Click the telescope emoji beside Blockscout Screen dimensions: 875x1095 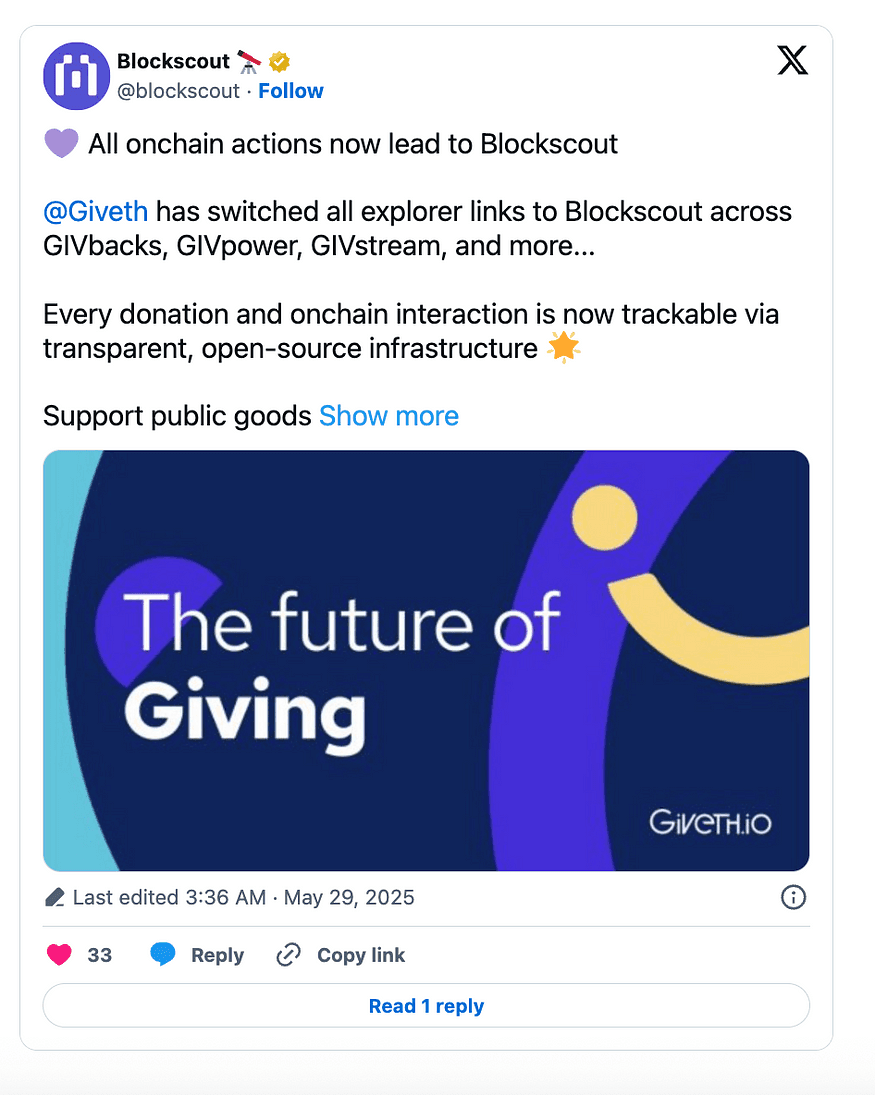(249, 62)
